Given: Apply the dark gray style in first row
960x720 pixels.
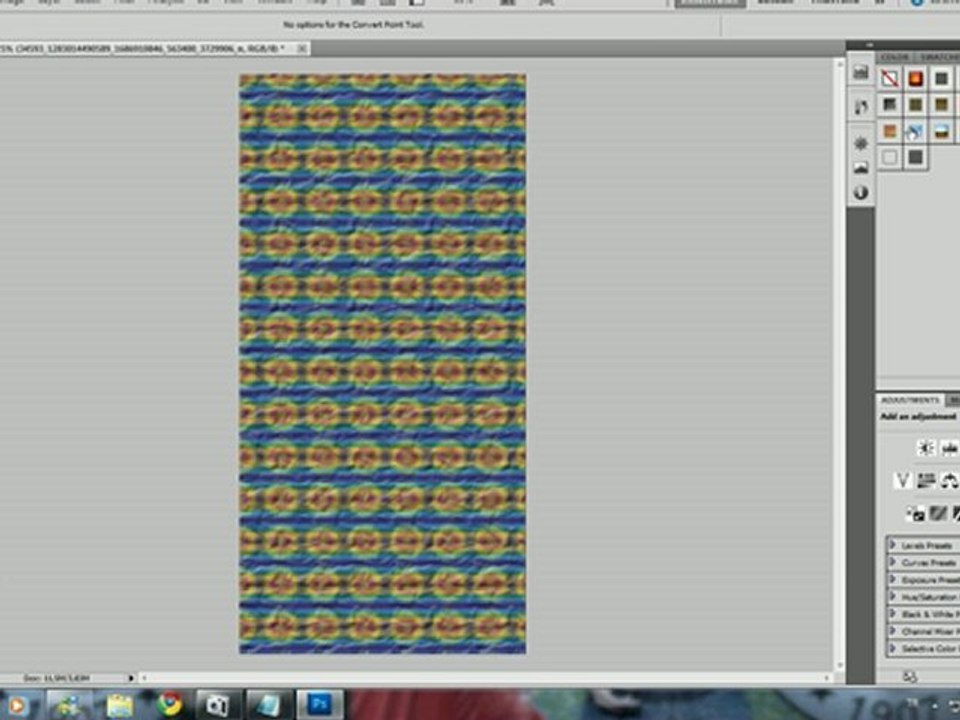Looking at the screenshot, I should point(942,78).
